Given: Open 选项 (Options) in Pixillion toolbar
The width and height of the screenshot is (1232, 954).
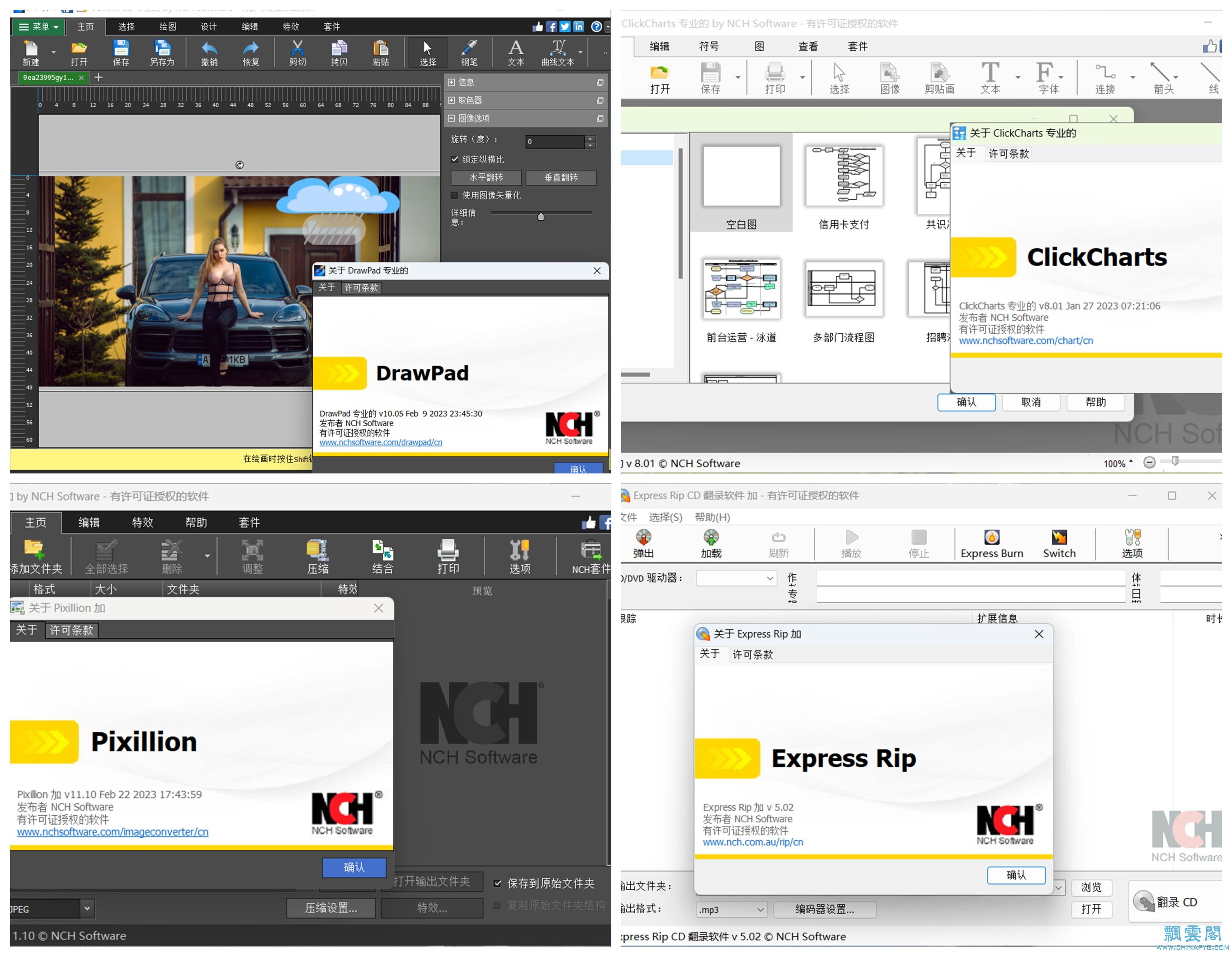Looking at the screenshot, I should tap(520, 556).
